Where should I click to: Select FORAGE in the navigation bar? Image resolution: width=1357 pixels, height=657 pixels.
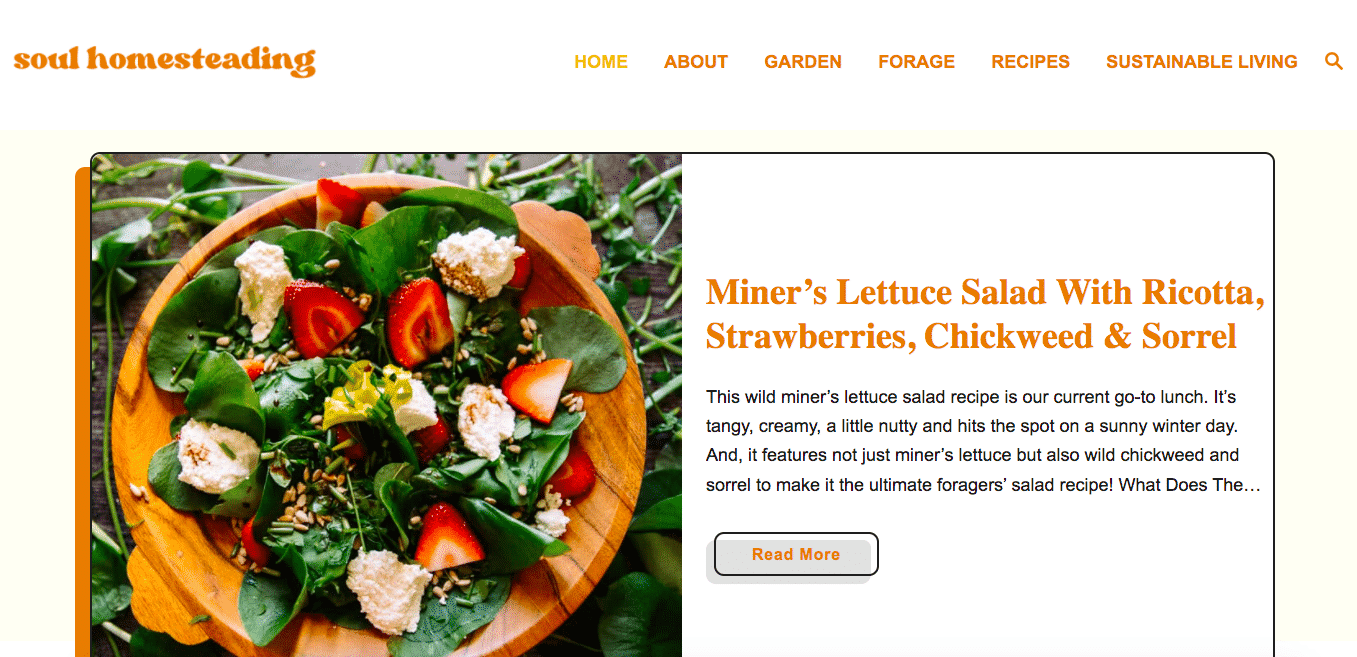coord(916,62)
